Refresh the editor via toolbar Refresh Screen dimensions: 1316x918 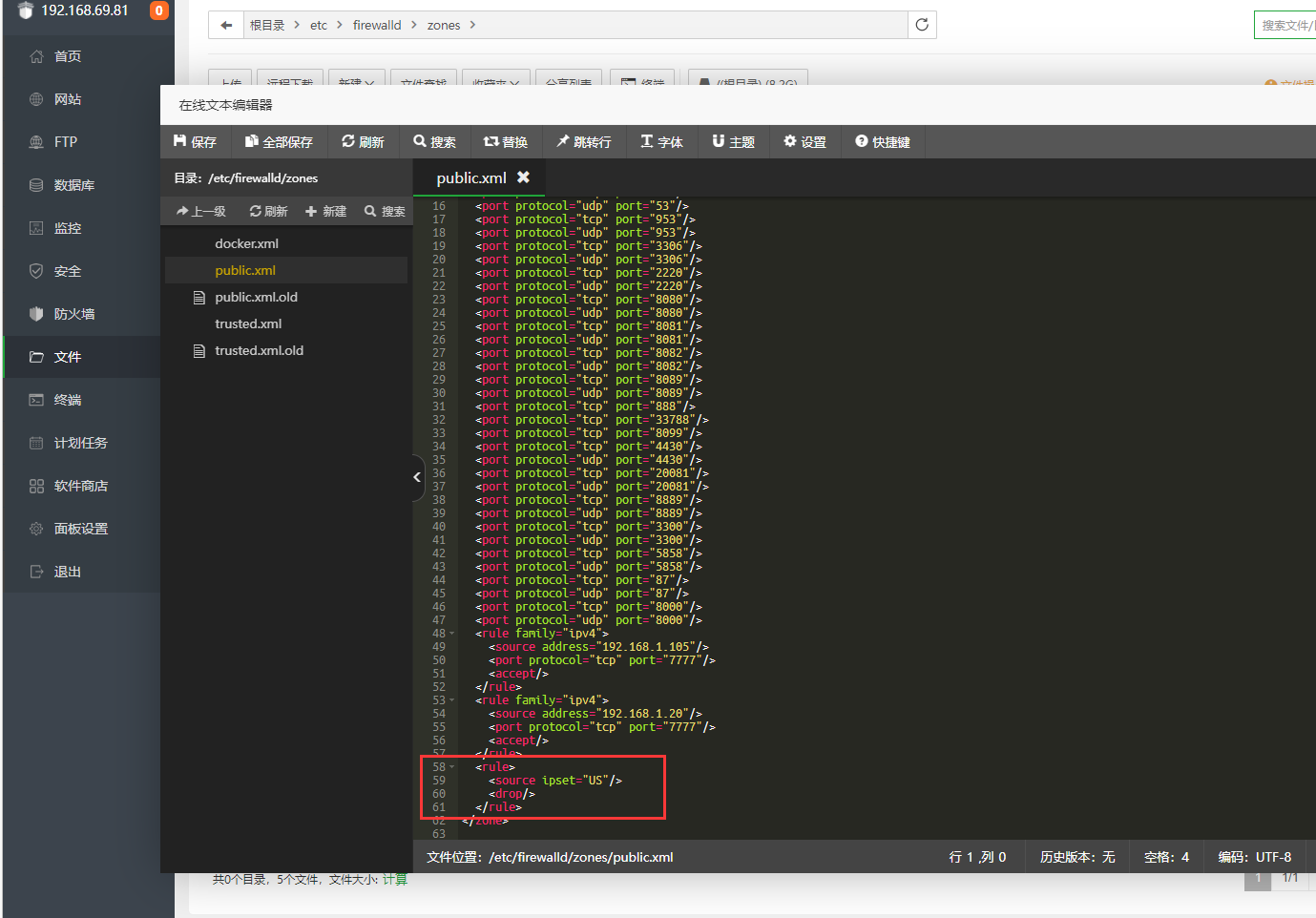click(x=363, y=142)
